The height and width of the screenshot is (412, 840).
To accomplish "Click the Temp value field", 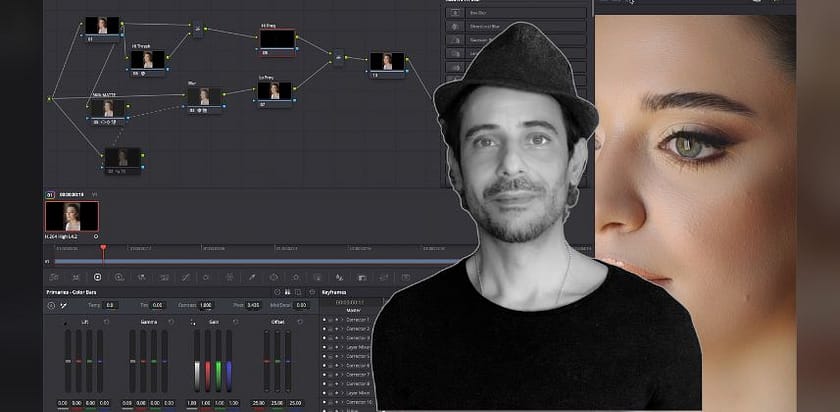I will click(110, 305).
